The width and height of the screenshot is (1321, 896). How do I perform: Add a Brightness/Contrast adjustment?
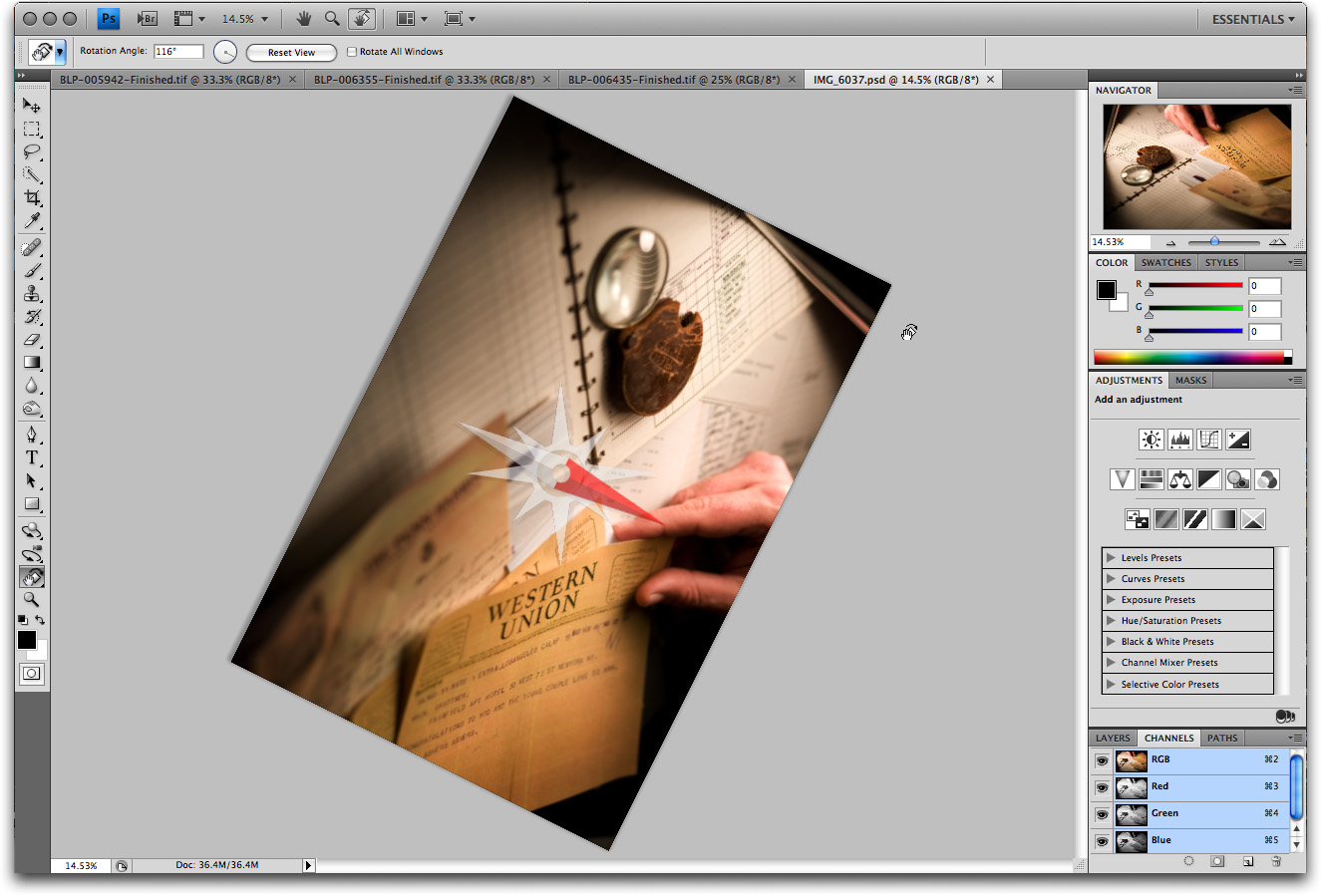(x=1151, y=440)
